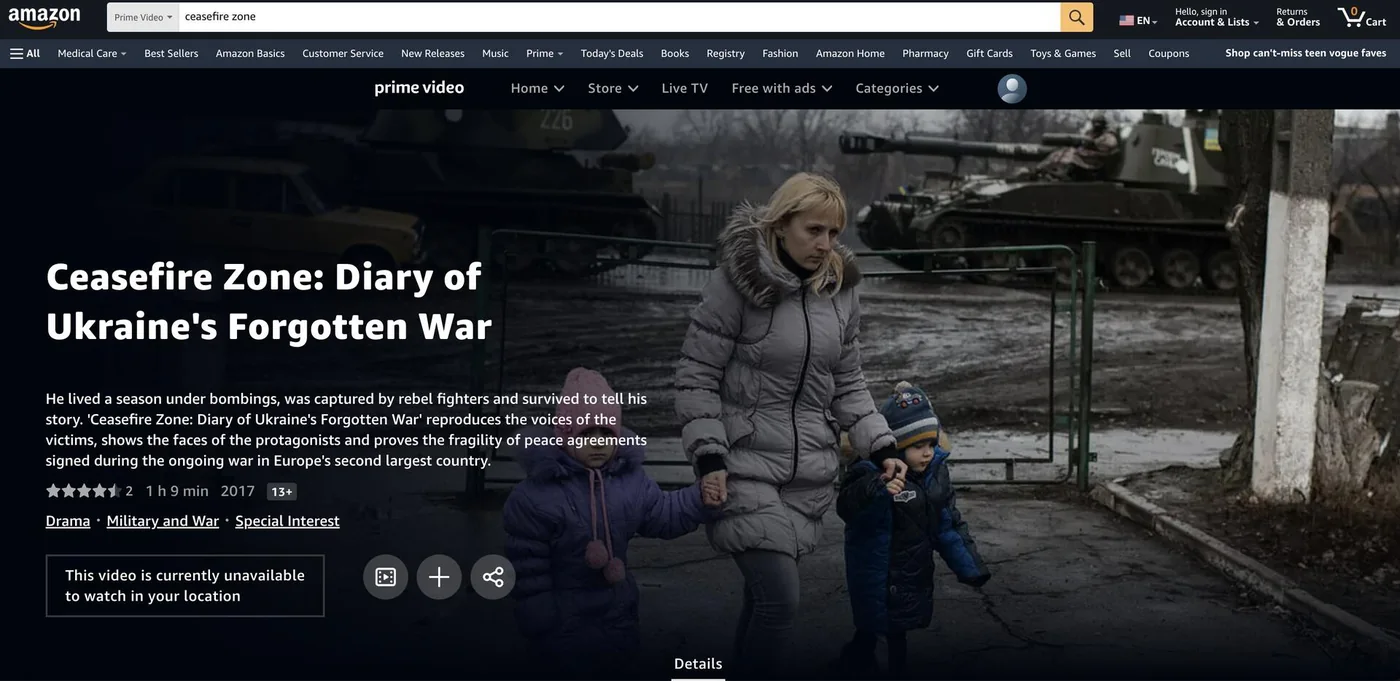
Task: Open the All hamburger menu
Action: (25, 53)
